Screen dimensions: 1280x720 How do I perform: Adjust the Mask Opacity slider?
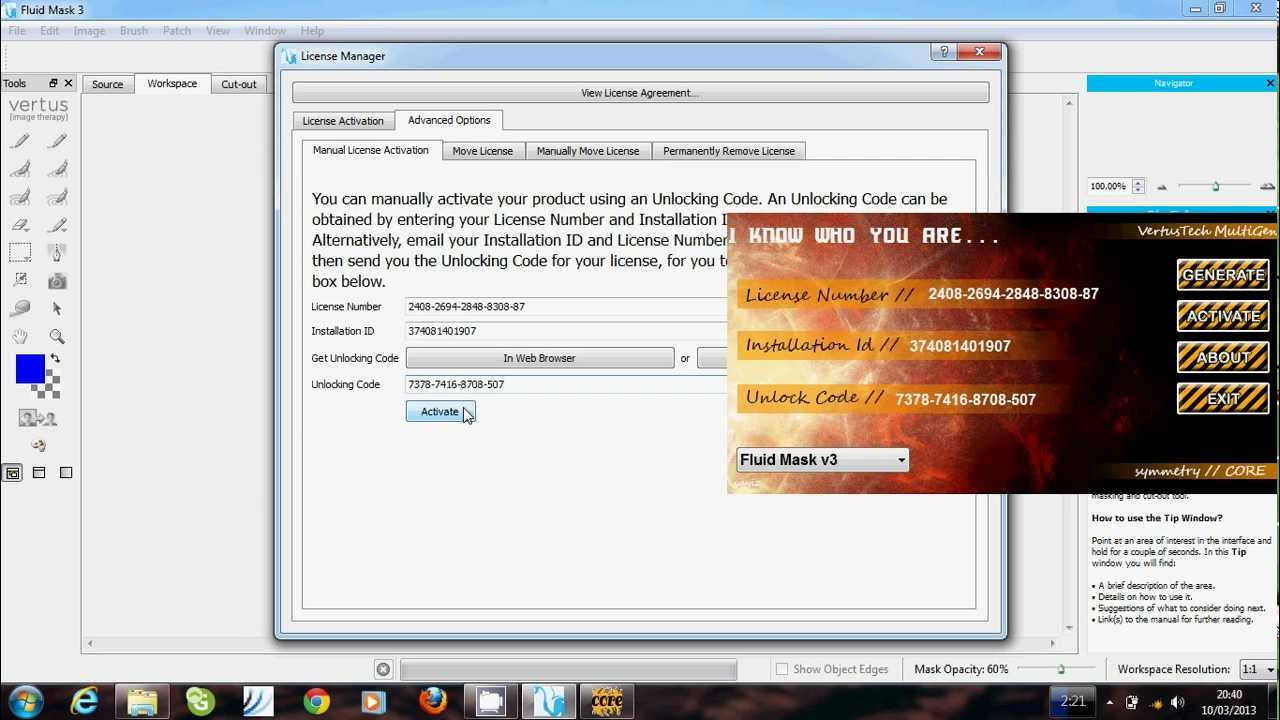coord(1061,669)
